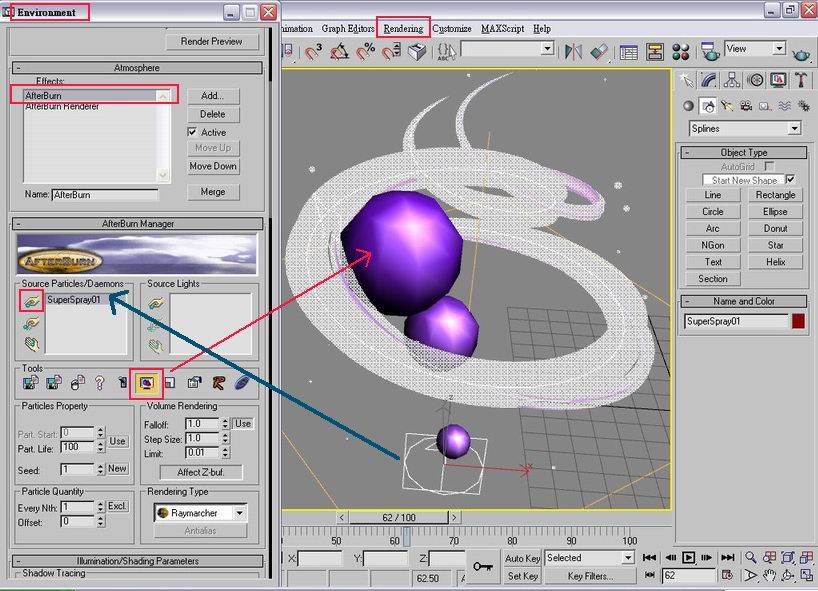Open the Hierarchy panel tab
Screen dimensions: 818x591
click(733, 81)
